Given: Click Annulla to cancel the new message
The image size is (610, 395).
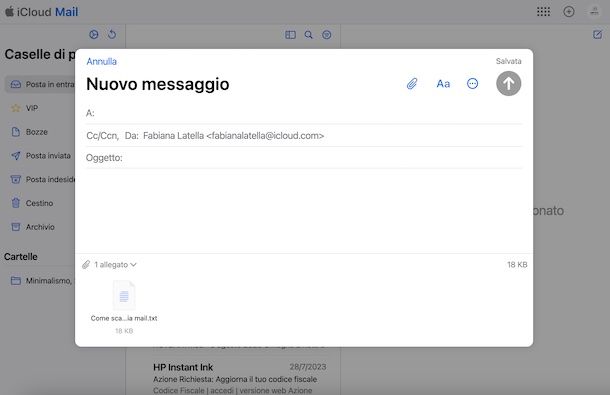Looking at the screenshot, I should [x=102, y=61].
